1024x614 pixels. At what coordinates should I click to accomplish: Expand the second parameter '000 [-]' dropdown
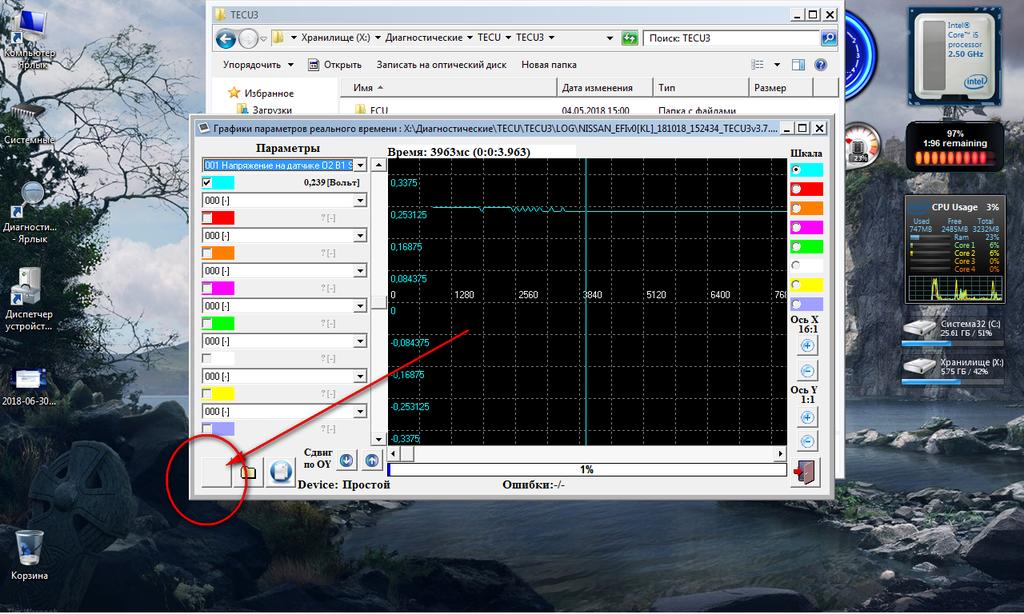pyautogui.click(x=360, y=200)
